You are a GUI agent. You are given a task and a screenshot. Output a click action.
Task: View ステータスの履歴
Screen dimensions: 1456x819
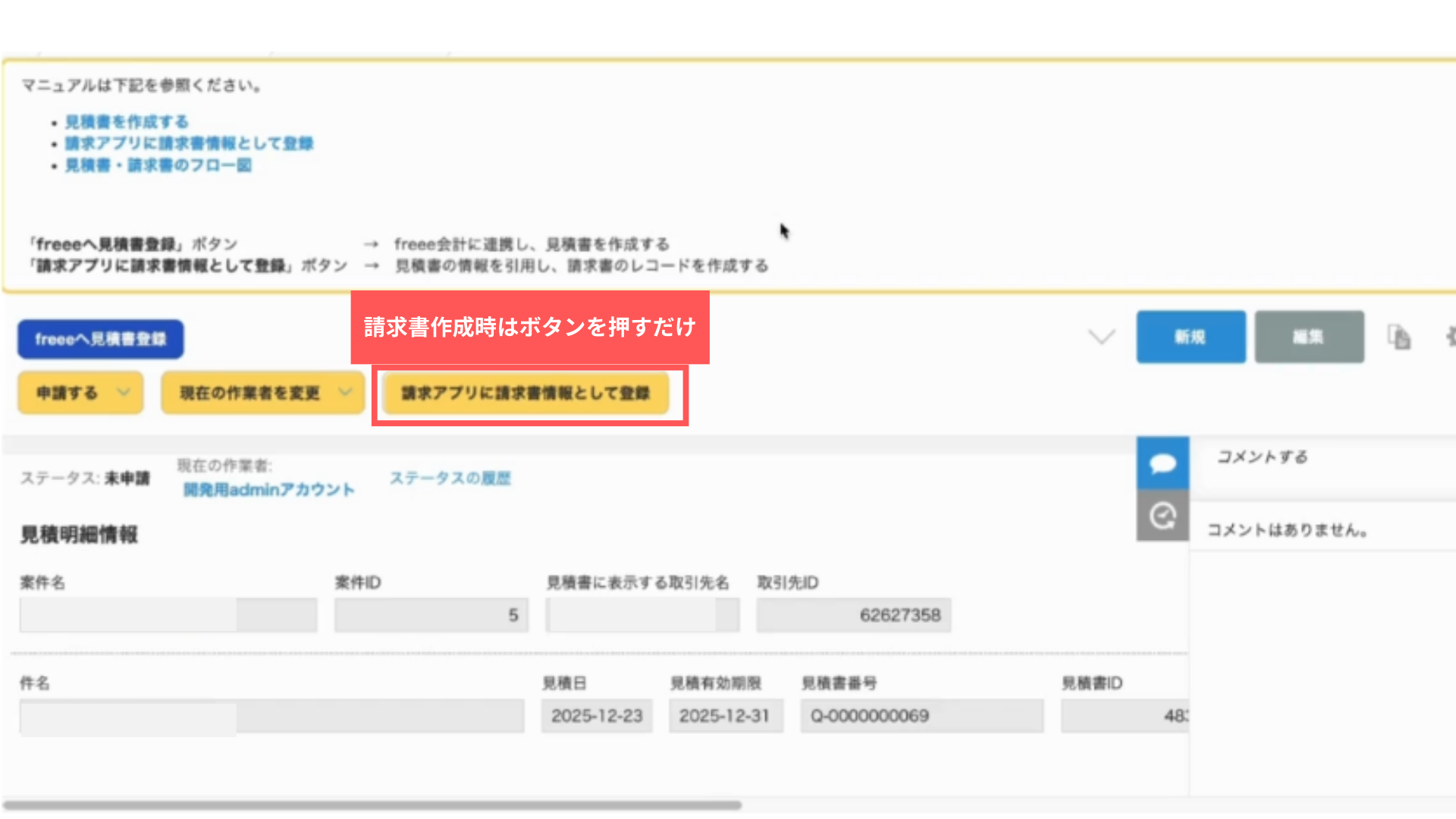click(450, 478)
